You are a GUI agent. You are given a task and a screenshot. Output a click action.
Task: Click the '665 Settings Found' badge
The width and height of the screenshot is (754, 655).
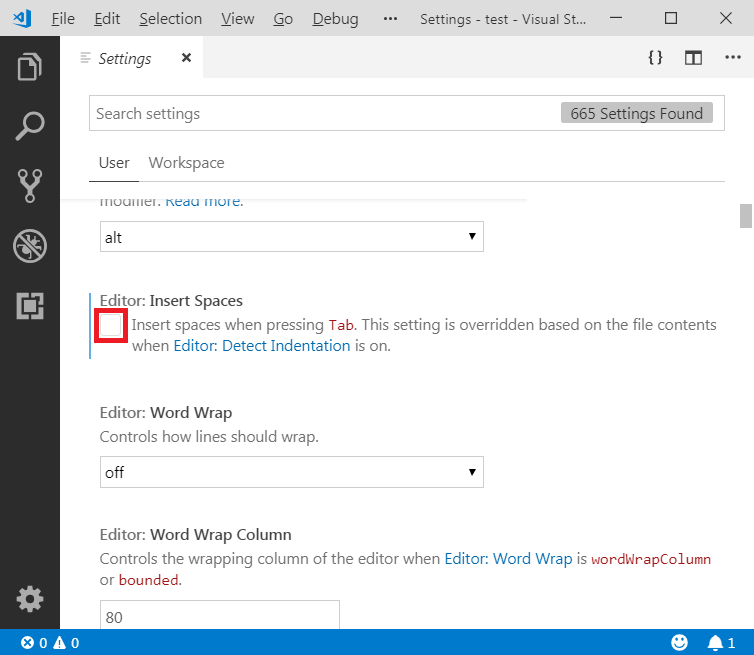(x=637, y=113)
